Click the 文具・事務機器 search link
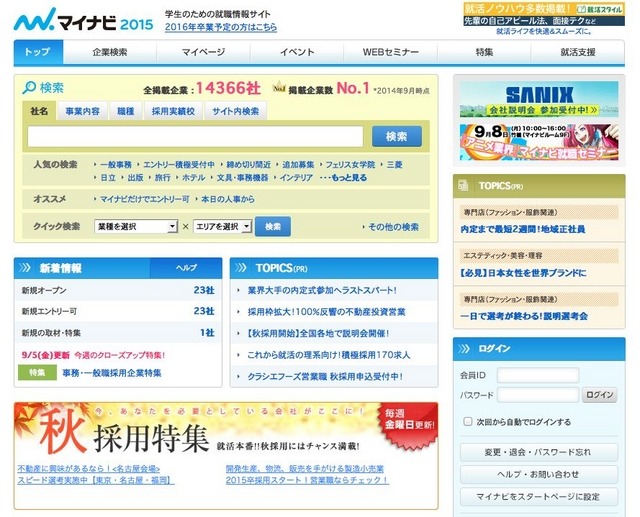640x517 pixels. 242,178
